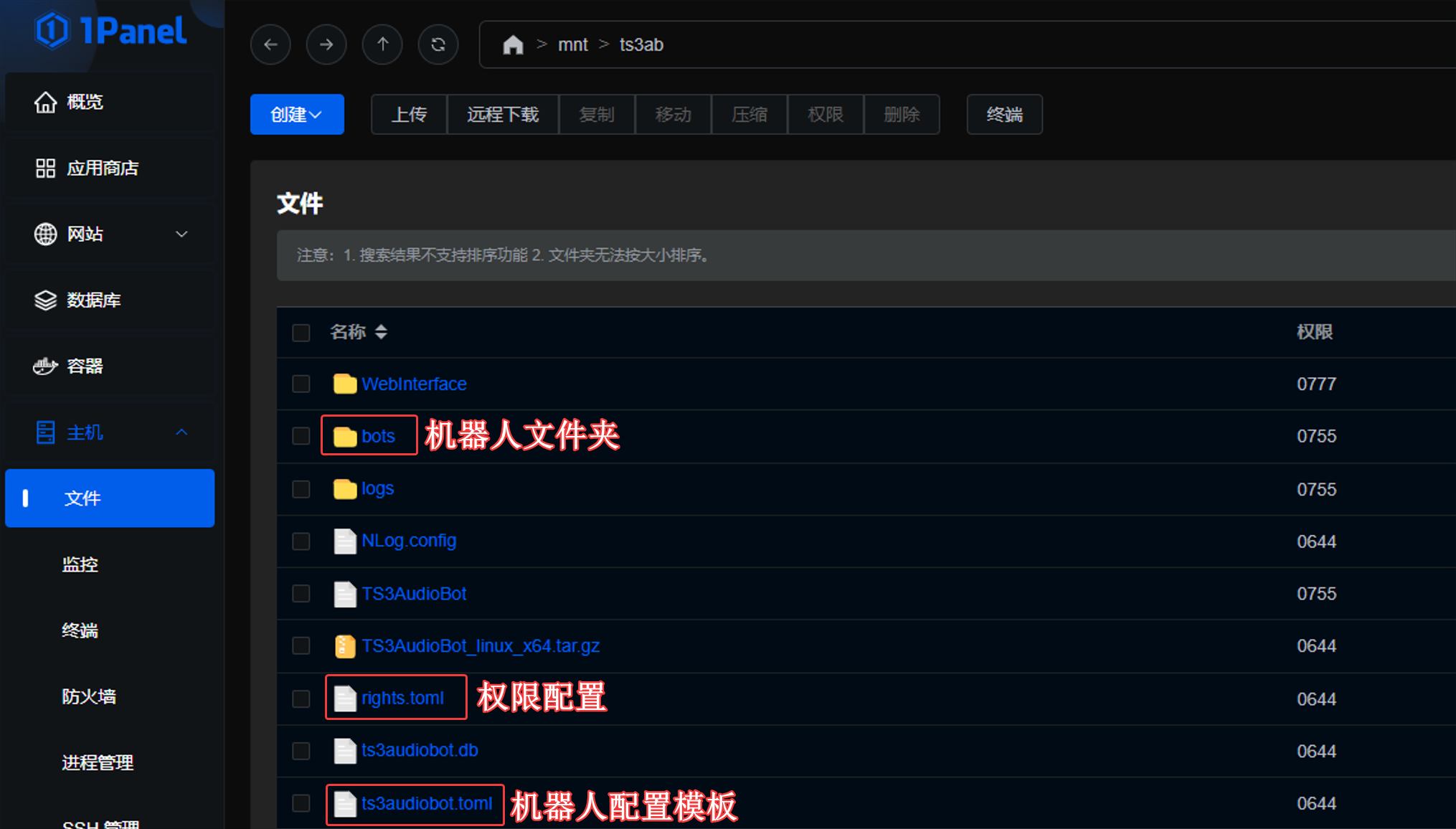Viewport: 1456px width, 829px height.
Task: Check the logs row checkbox
Action: pos(301,489)
